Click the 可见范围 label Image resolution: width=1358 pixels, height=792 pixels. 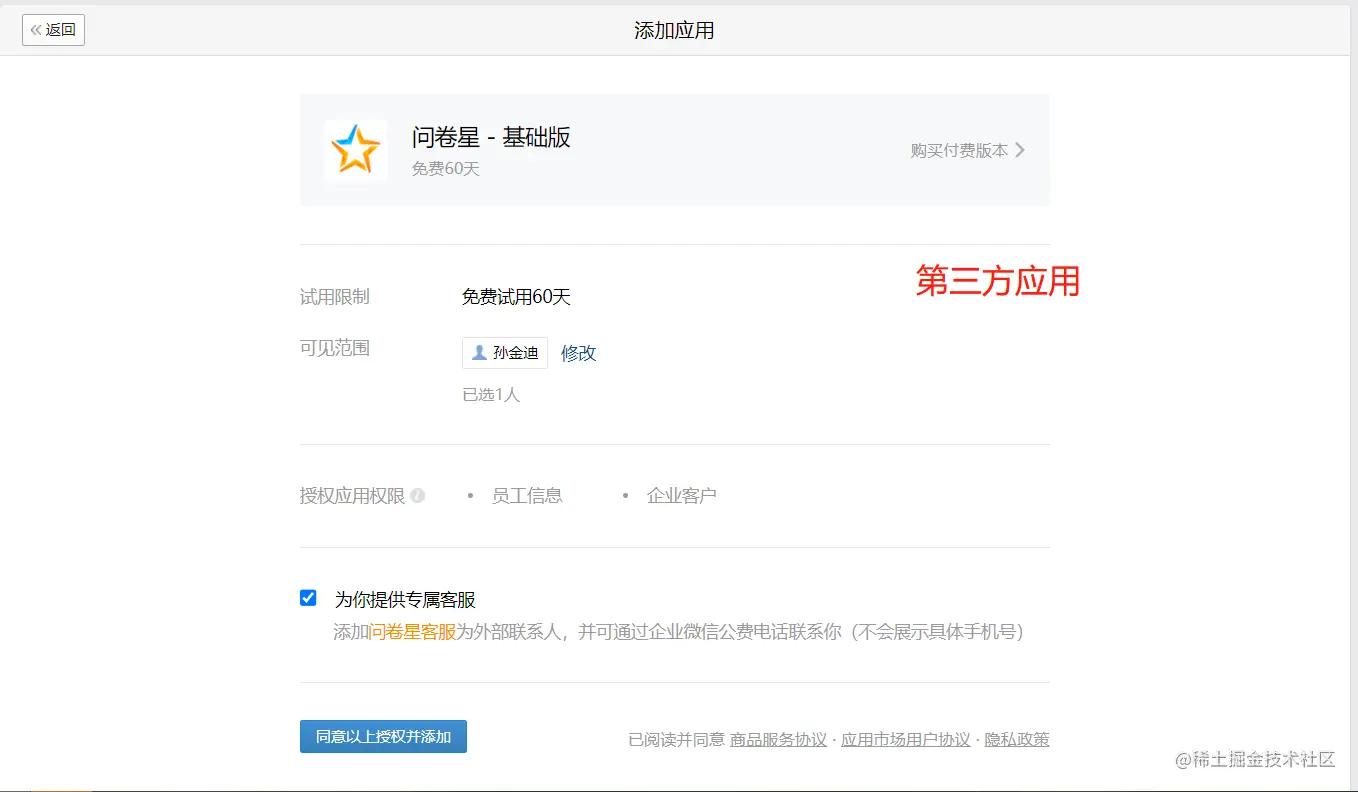pos(335,348)
